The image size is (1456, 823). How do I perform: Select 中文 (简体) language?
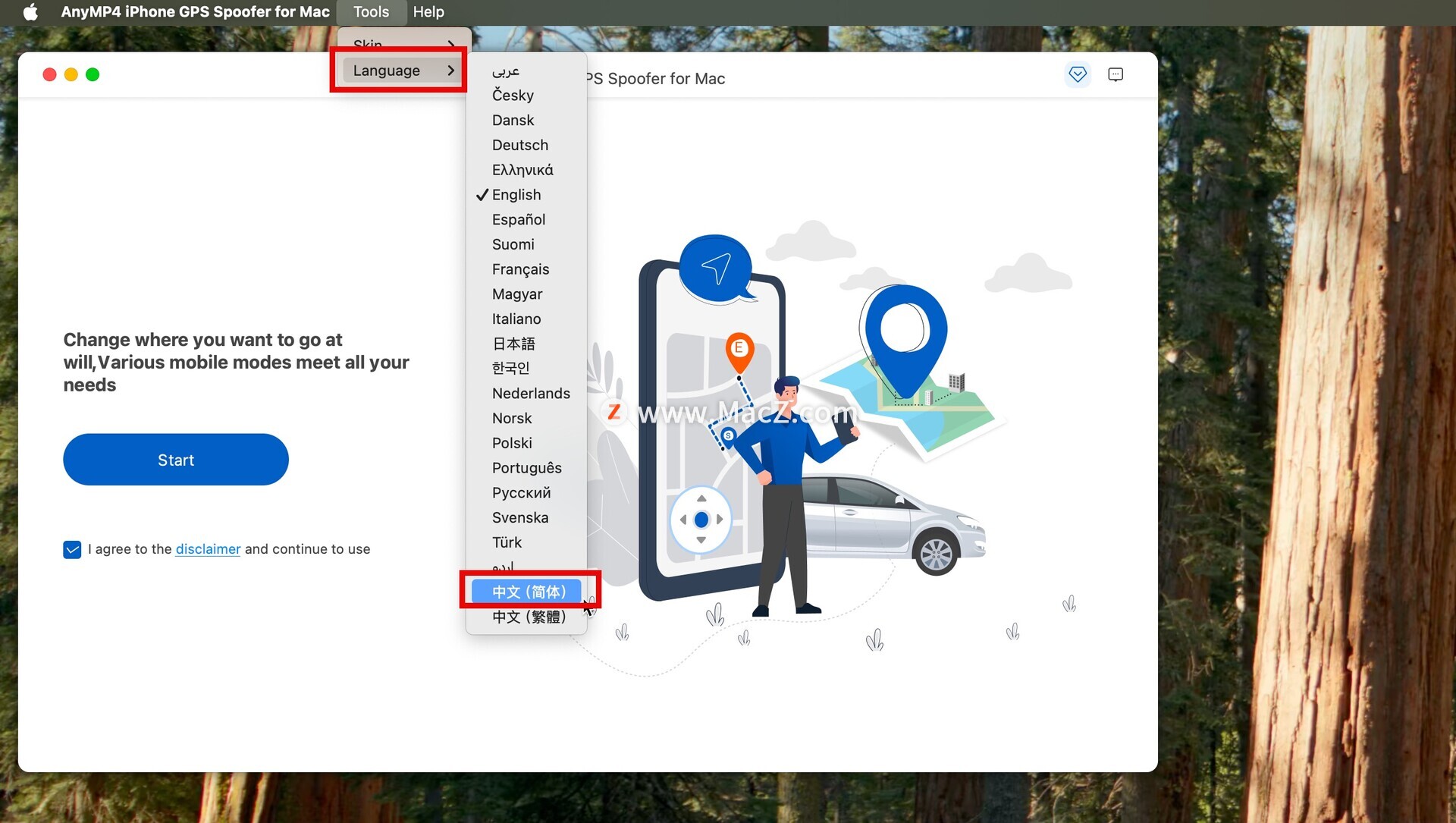click(x=526, y=592)
